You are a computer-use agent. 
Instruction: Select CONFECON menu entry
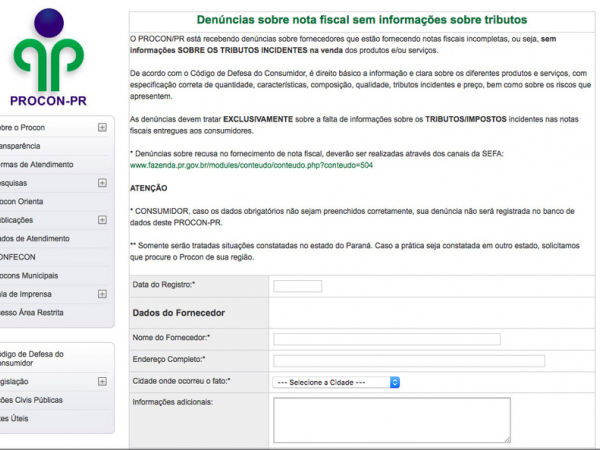click(18, 257)
